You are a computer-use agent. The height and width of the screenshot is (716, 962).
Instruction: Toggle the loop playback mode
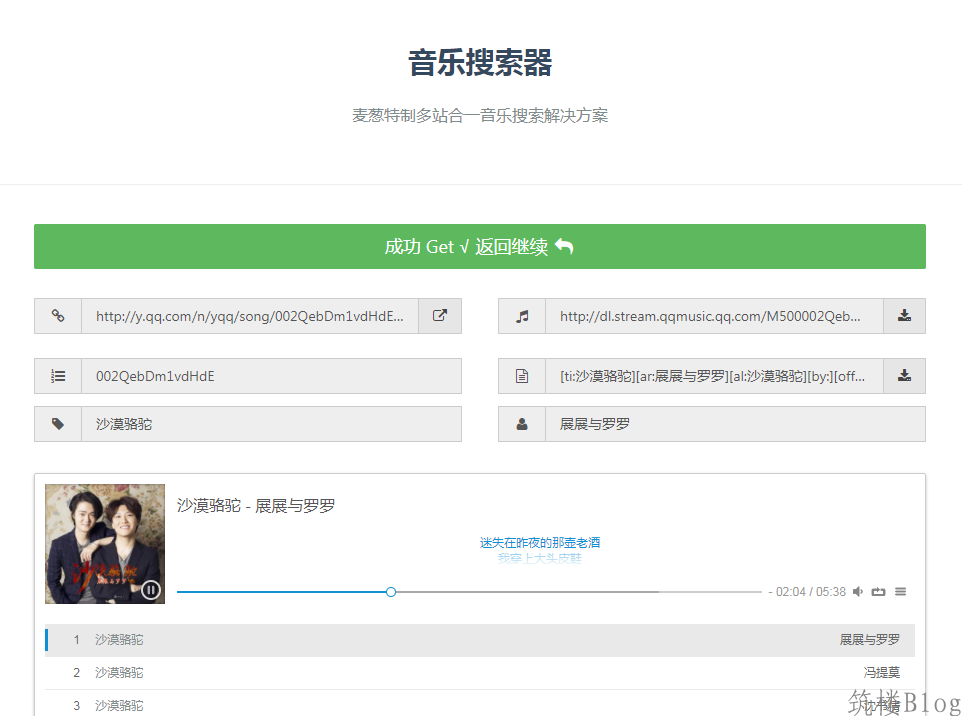[x=879, y=592]
